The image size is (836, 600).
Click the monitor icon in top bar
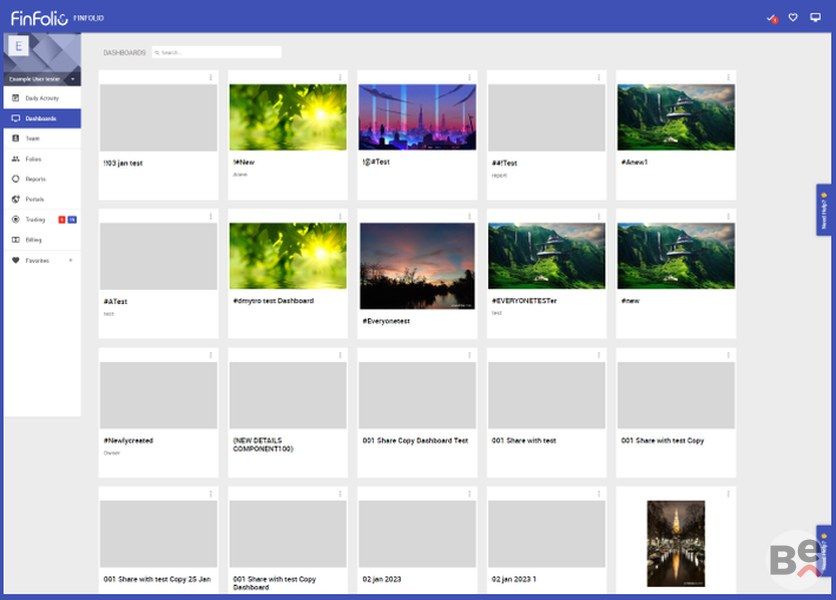pos(815,18)
